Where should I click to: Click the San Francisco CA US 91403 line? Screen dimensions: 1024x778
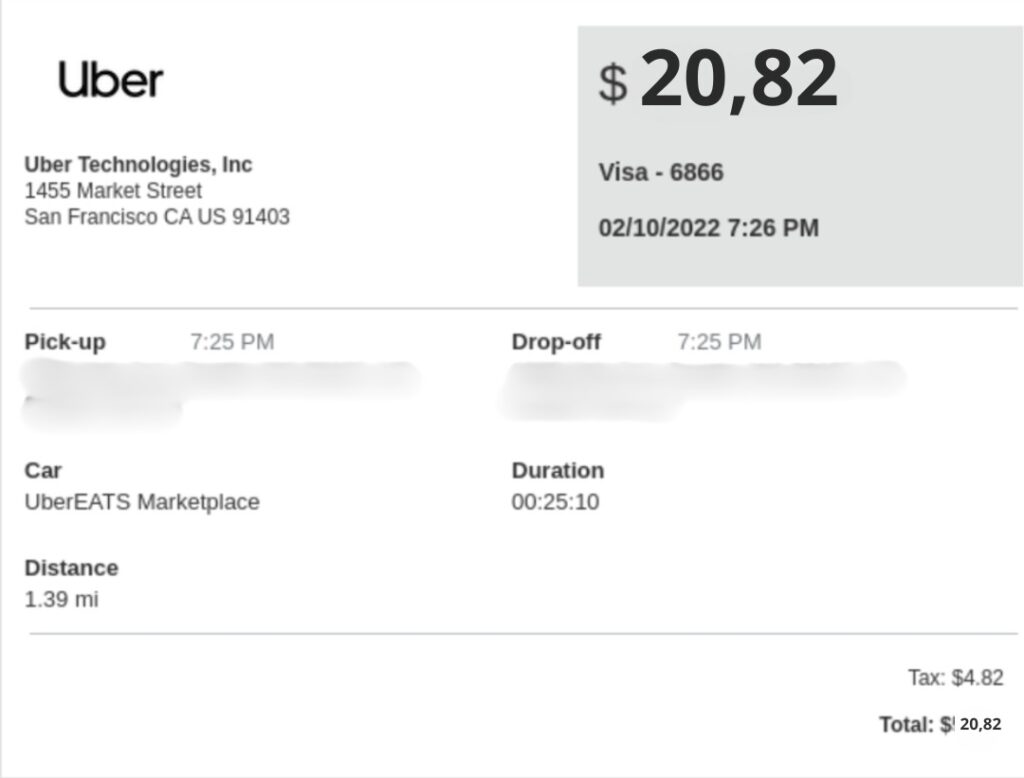click(x=157, y=217)
